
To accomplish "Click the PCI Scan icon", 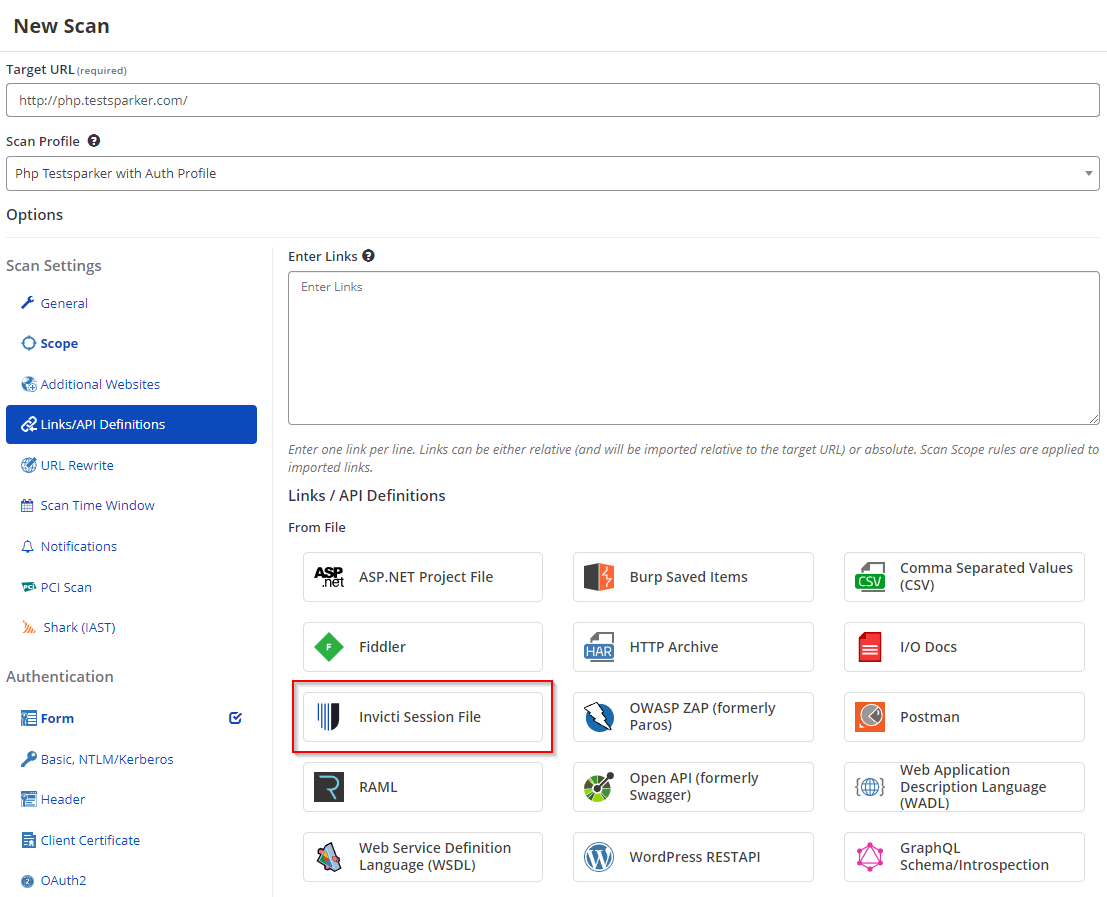I will coord(28,587).
